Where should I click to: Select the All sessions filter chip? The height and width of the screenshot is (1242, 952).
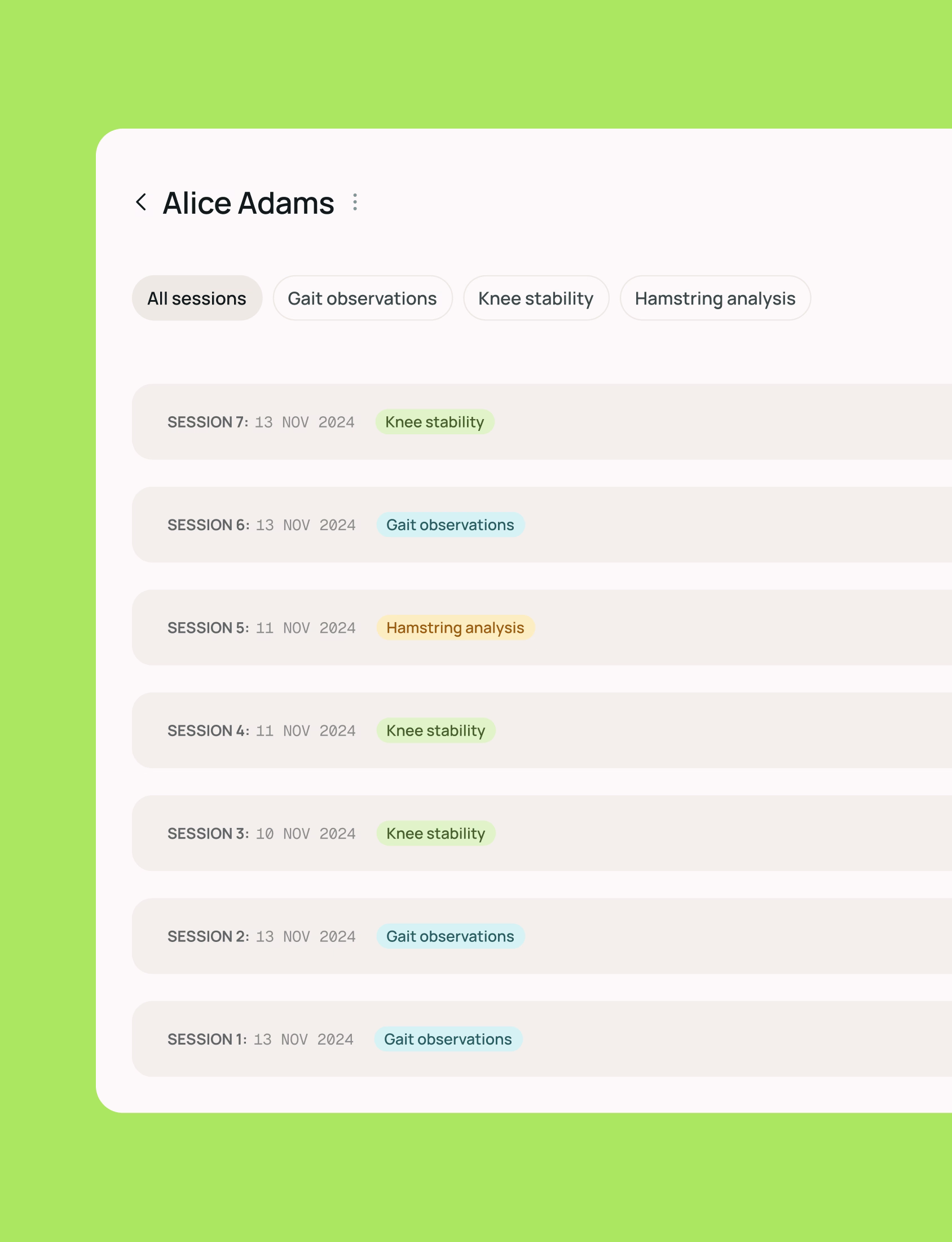(197, 298)
